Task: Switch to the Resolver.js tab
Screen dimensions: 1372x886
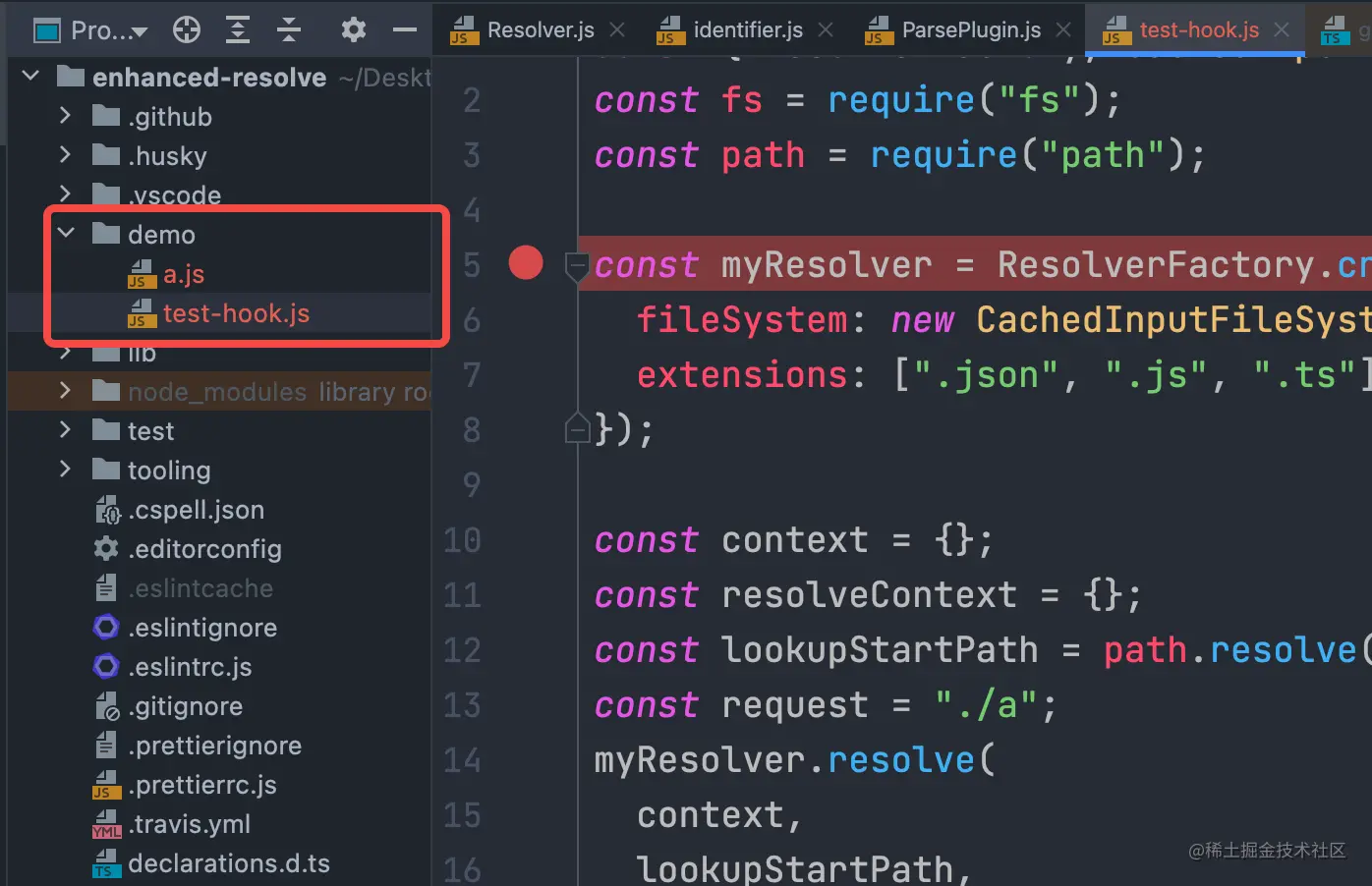Action: coord(540,30)
